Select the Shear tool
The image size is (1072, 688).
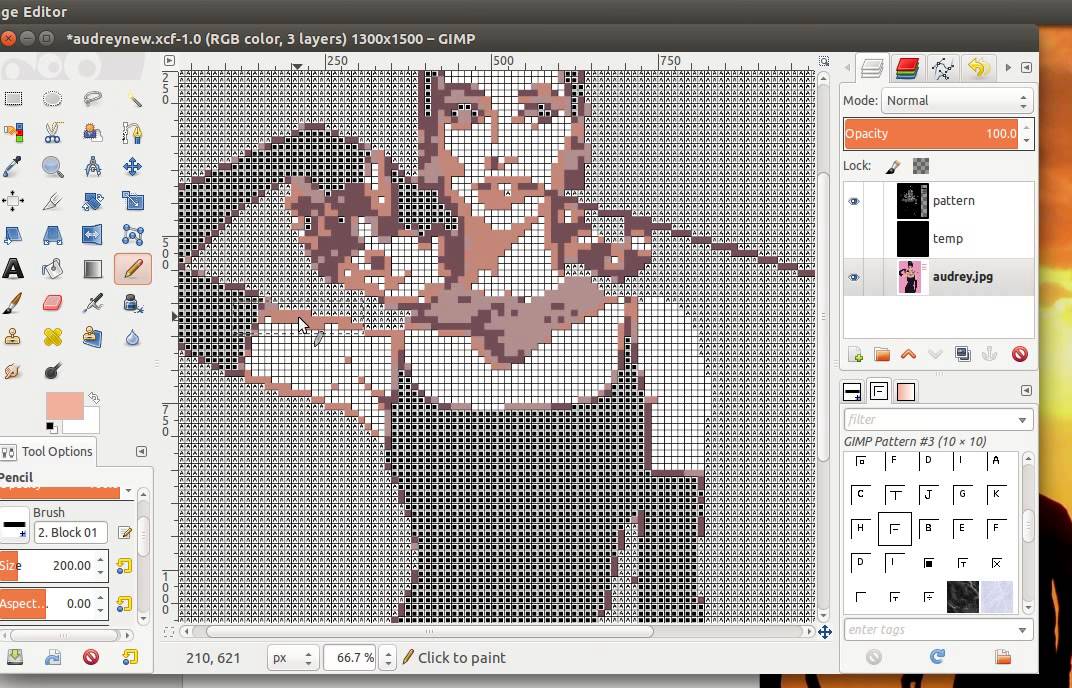(13, 235)
